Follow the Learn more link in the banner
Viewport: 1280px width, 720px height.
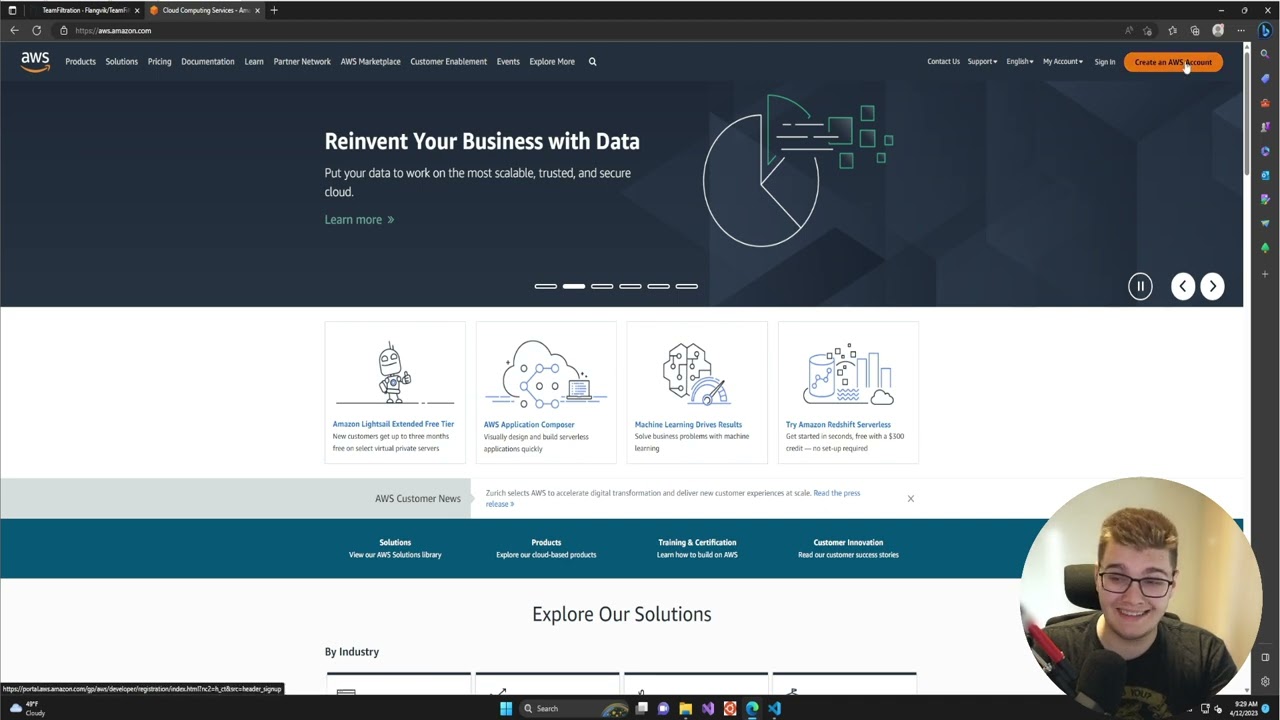pyautogui.click(x=359, y=220)
